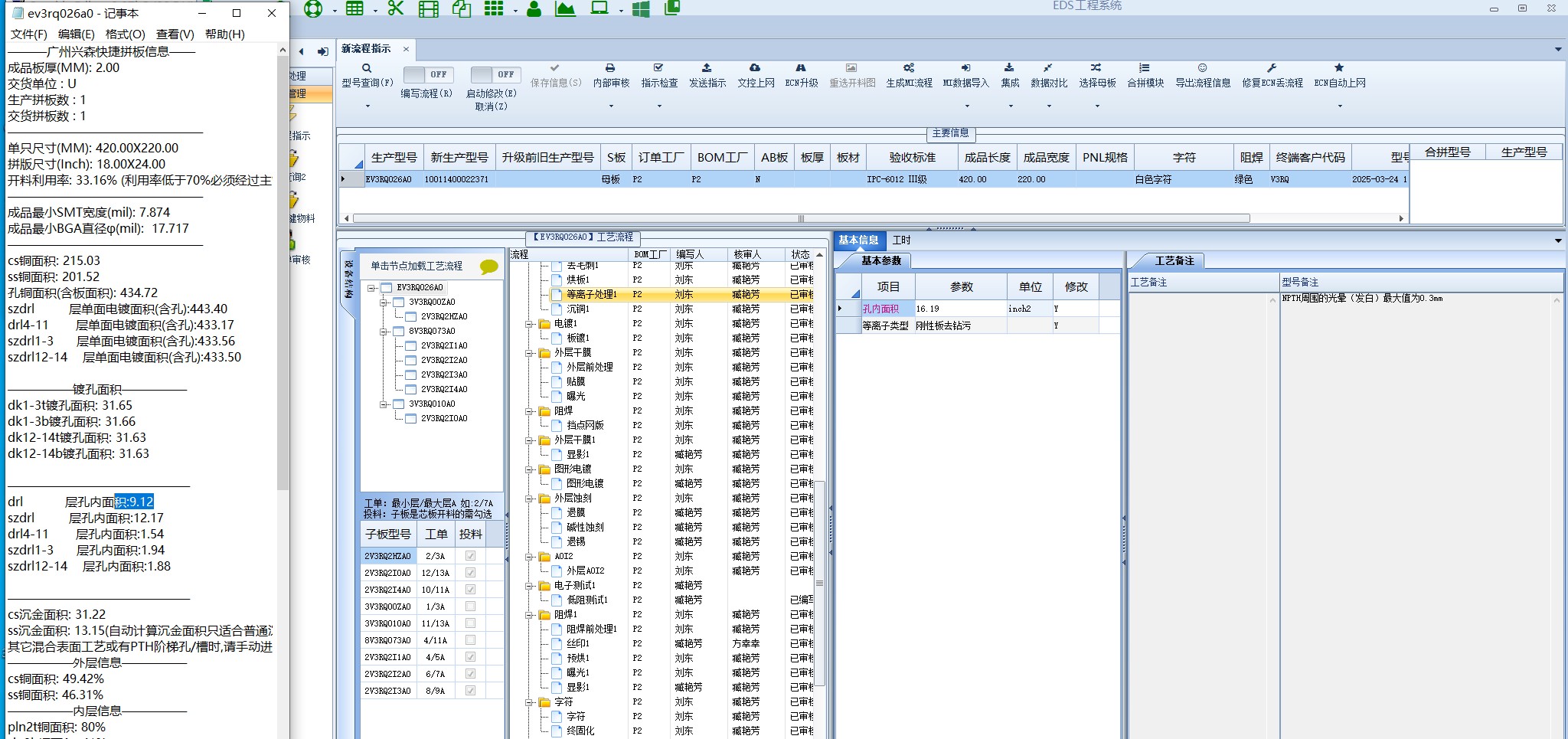Click 内部审核 printer icon

pos(610,68)
